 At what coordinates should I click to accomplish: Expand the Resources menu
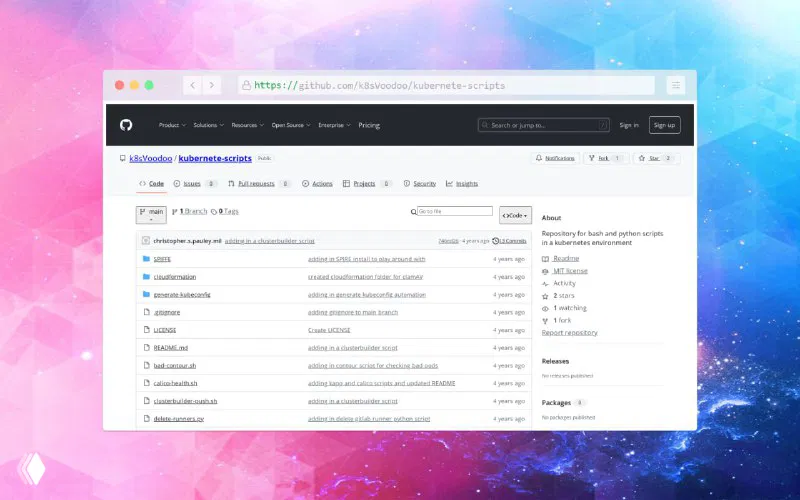pos(247,125)
